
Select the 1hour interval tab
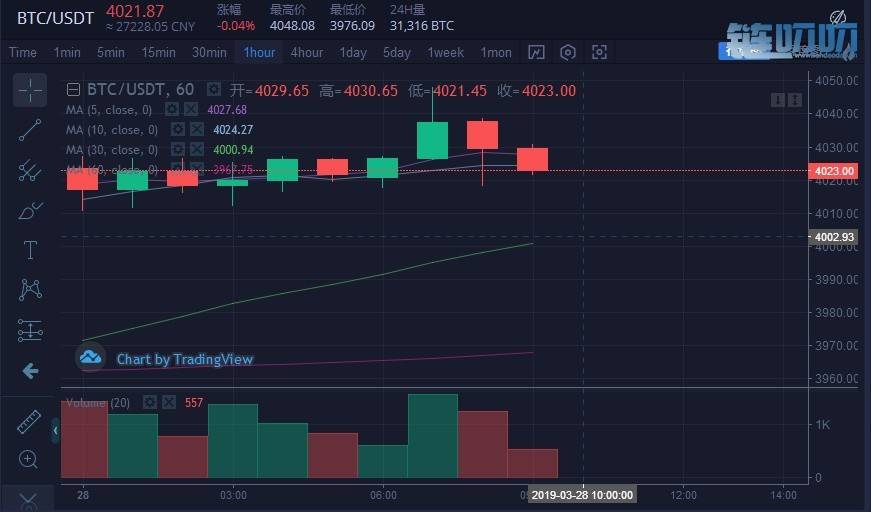click(259, 52)
